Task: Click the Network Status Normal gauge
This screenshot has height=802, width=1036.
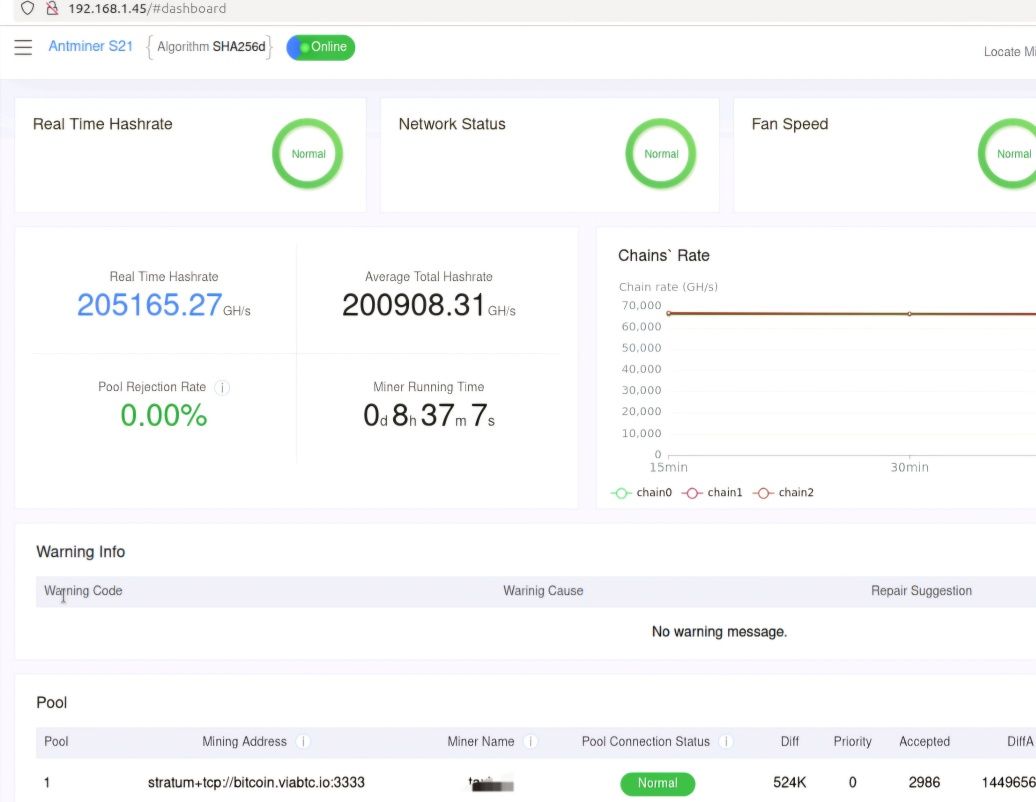Action: coord(661,154)
